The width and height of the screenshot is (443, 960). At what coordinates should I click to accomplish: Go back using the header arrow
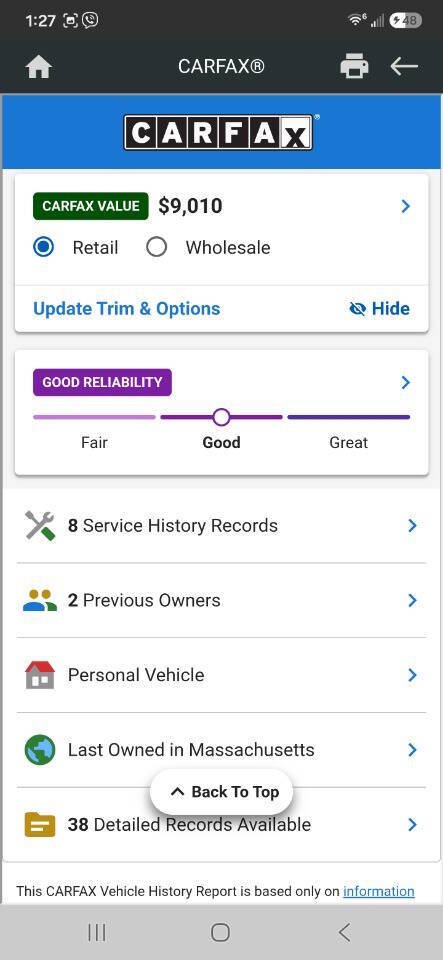[x=404, y=66]
